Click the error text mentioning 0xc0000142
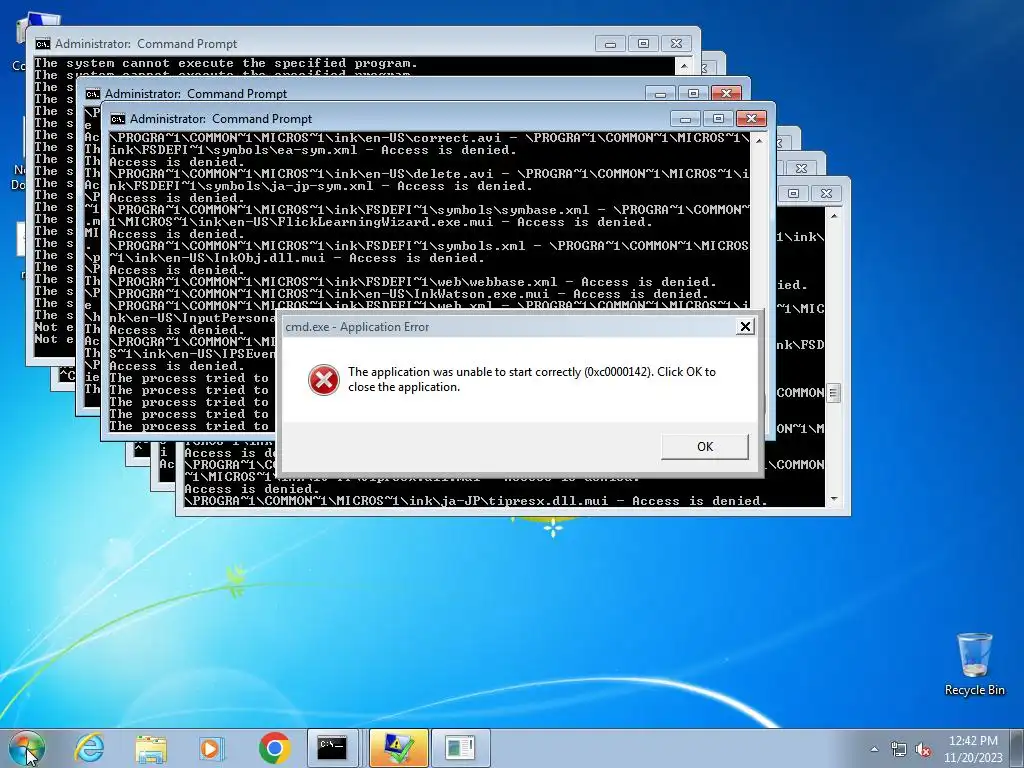 [532, 379]
